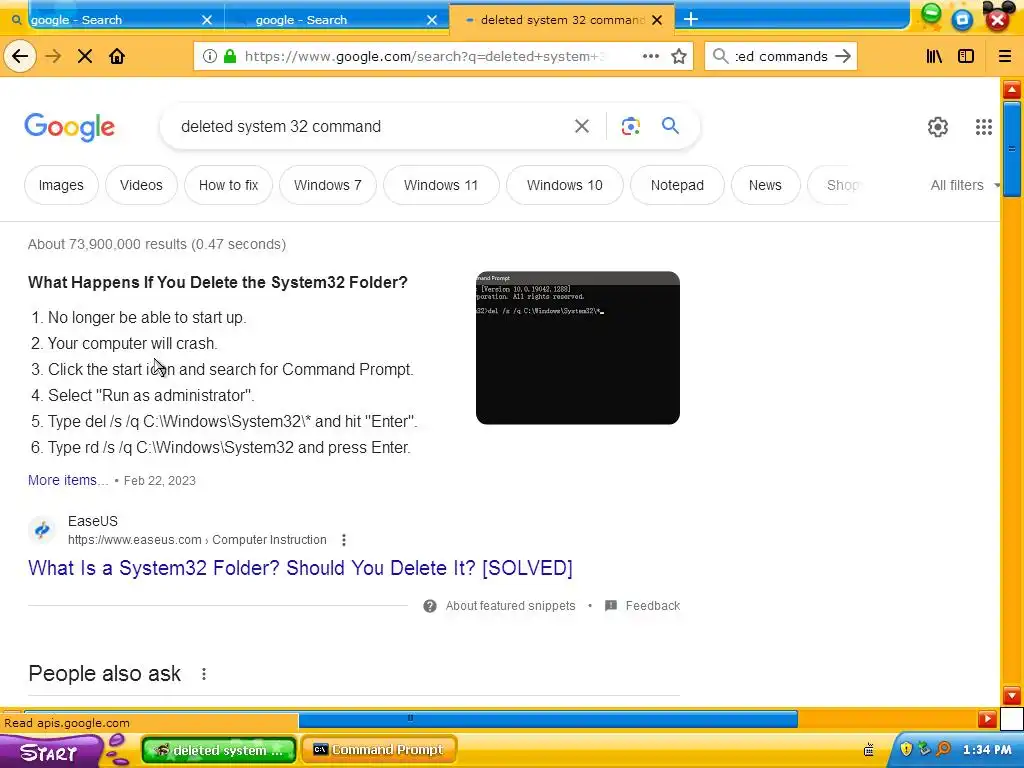Click the safely remove hardware tray icon
The height and width of the screenshot is (768, 1024).
click(924, 749)
